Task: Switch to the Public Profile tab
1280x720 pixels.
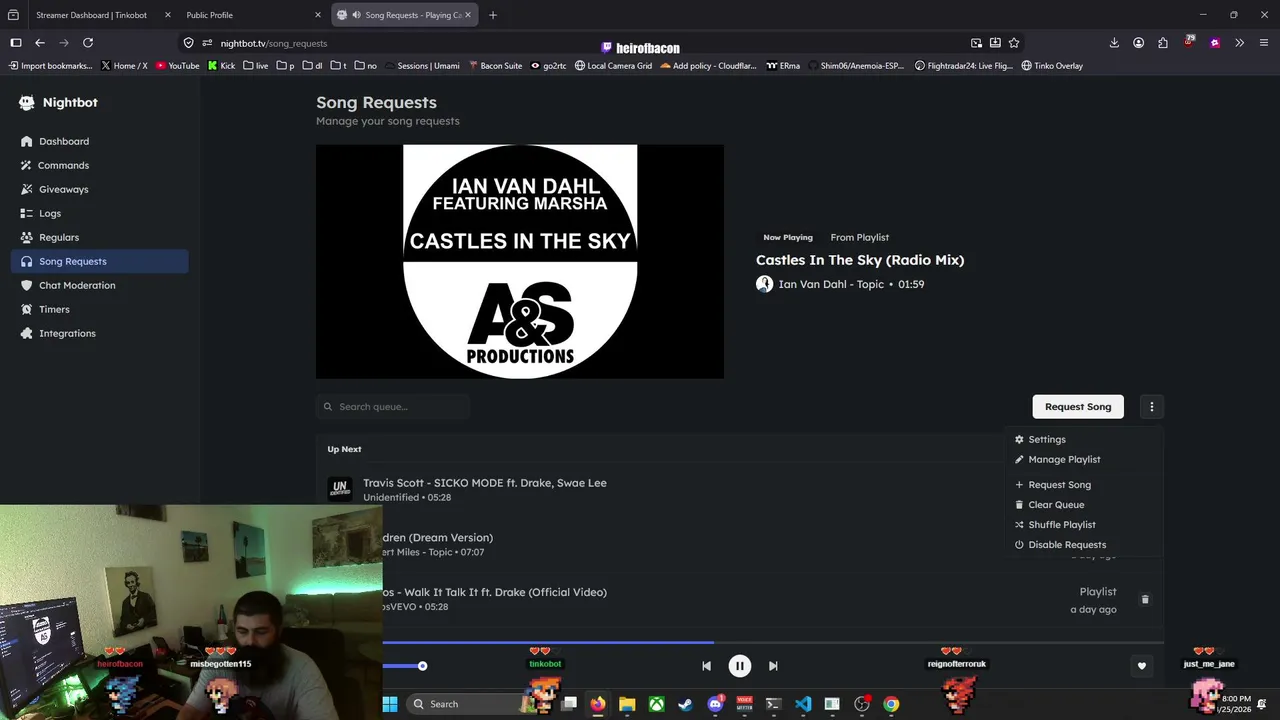Action: 209,15
